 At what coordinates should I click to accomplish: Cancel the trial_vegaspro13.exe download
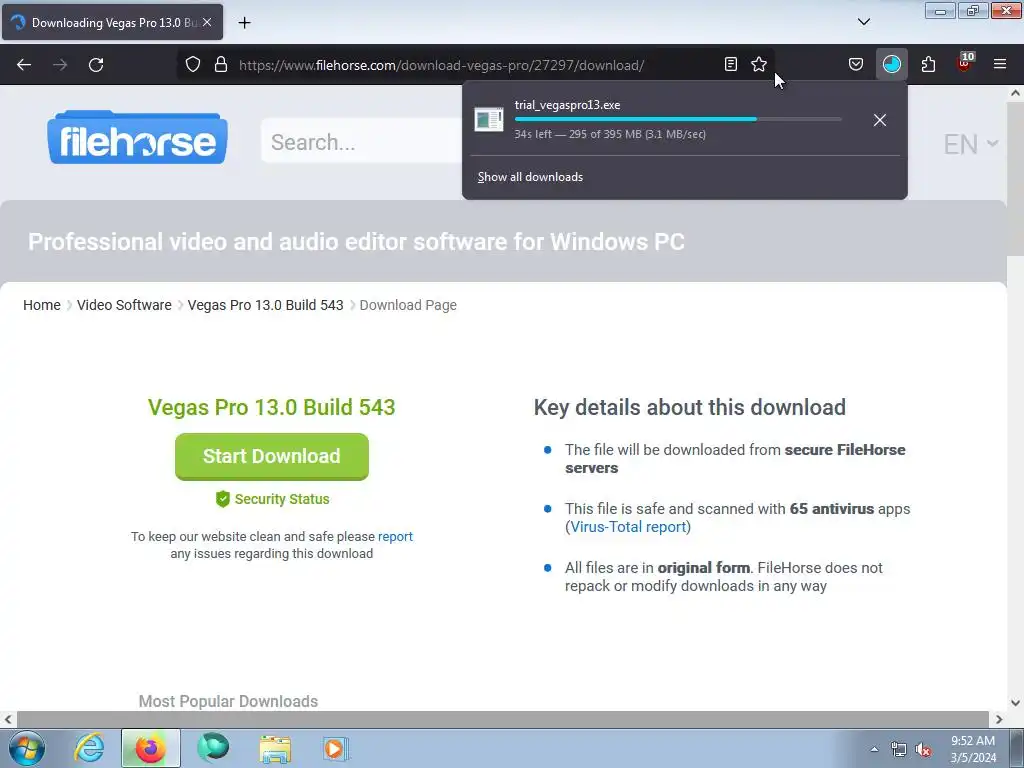point(880,120)
